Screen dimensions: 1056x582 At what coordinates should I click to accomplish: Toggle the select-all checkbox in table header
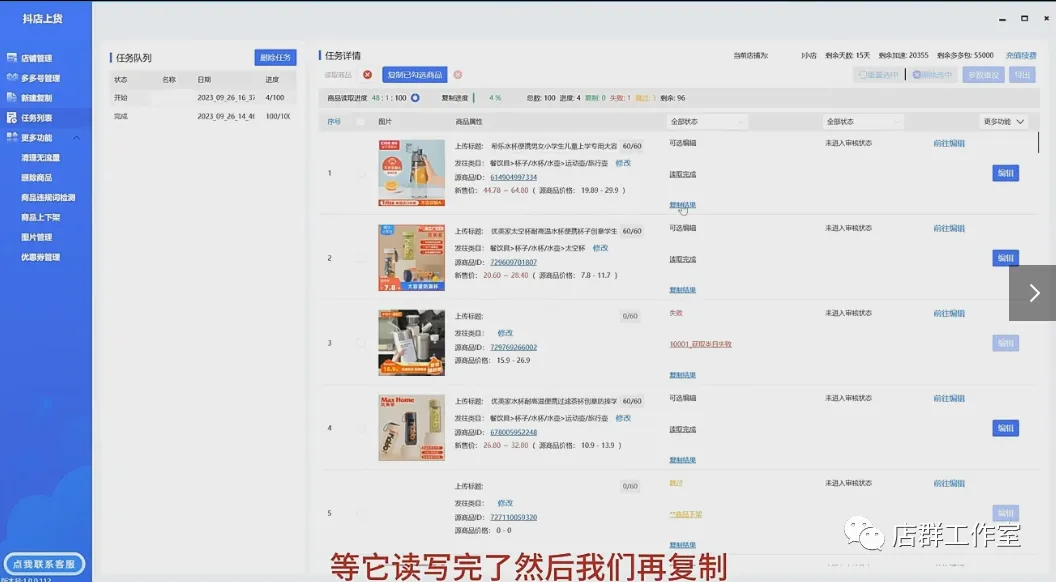point(361,122)
